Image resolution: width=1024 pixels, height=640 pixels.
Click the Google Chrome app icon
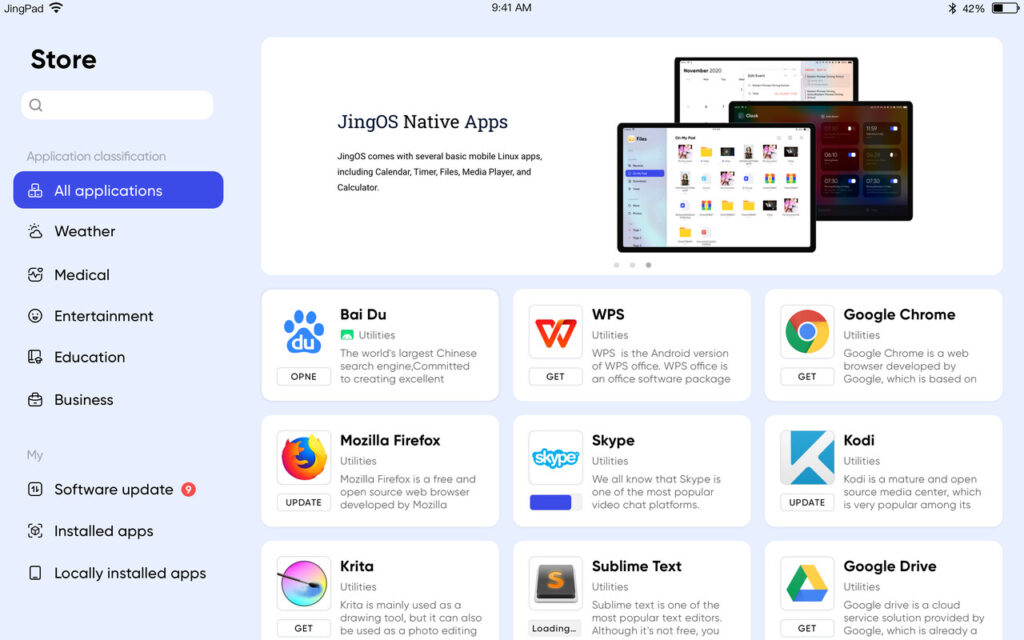click(x=807, y=332)
